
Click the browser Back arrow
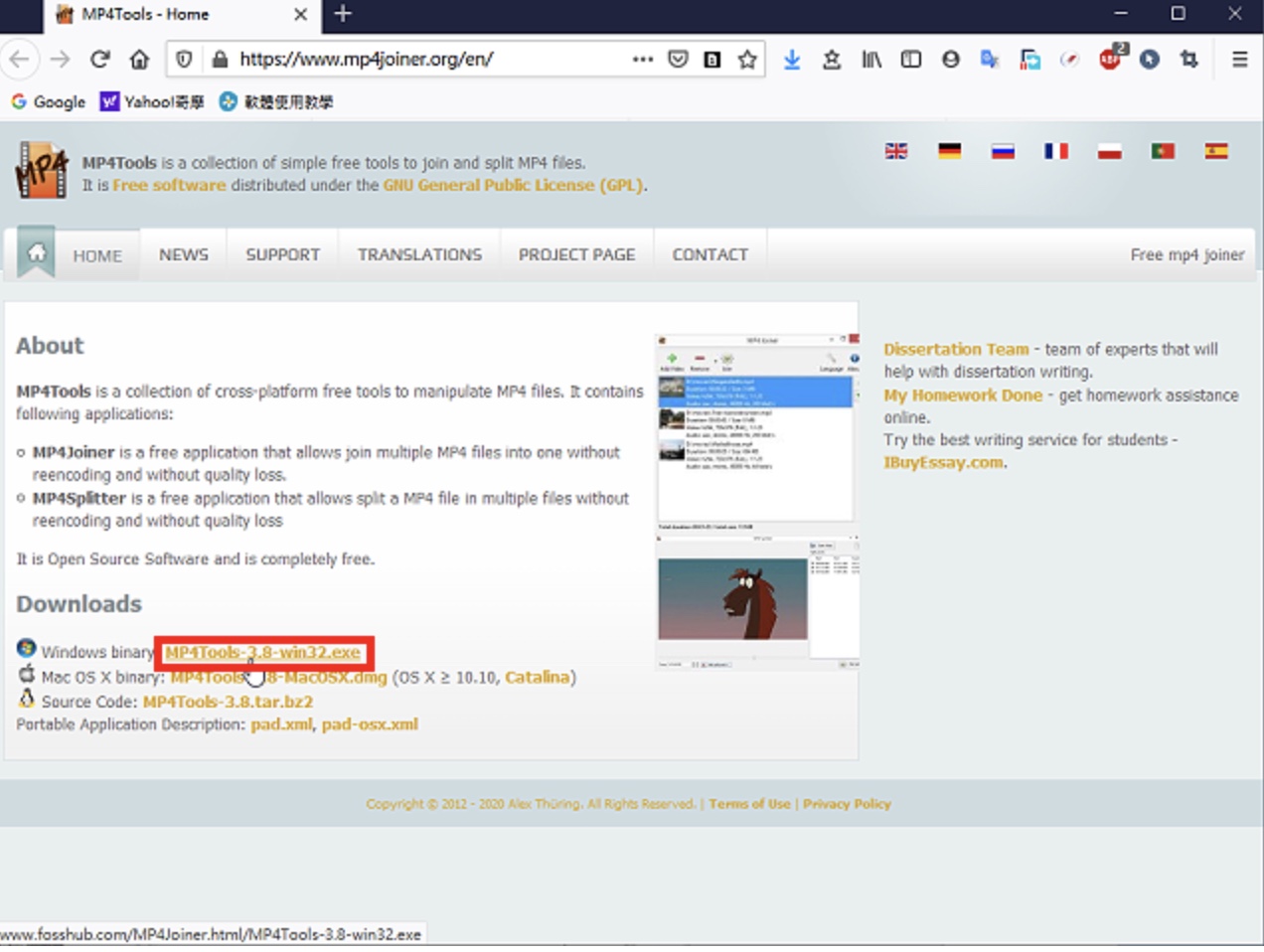[x=19, y=60]
